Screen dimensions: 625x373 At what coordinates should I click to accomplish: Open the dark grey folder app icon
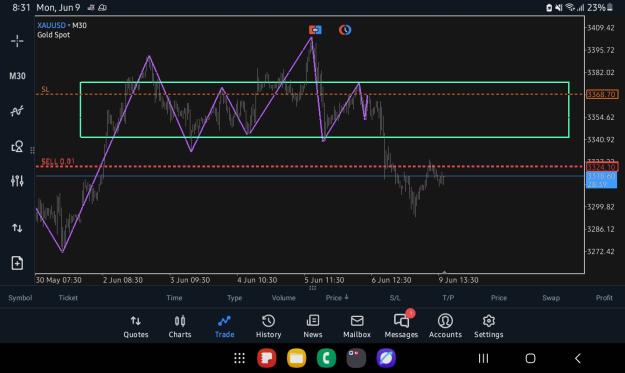[356, 358]
